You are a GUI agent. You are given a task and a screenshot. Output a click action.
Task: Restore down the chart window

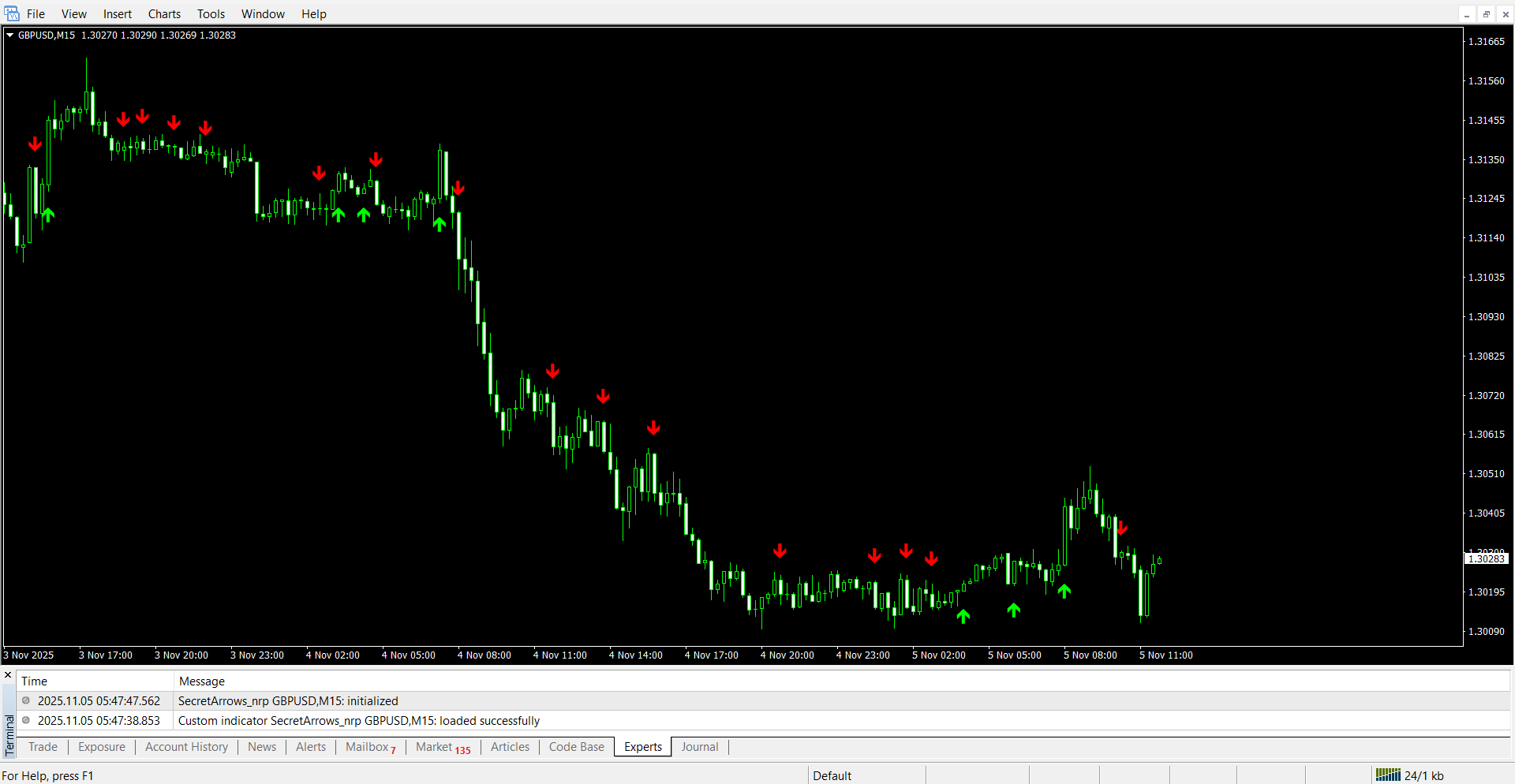pos(1486,14)
